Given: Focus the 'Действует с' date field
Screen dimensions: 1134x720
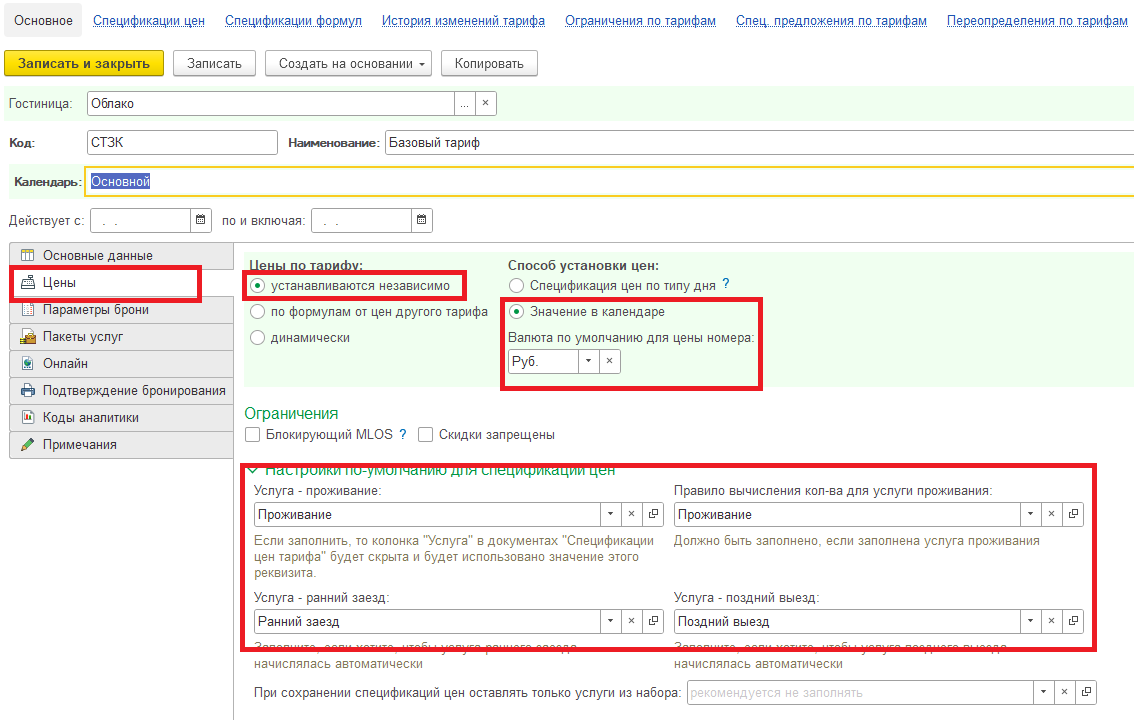Looking at the screenshot, I should pyautogui.click(x=140, y=220).
